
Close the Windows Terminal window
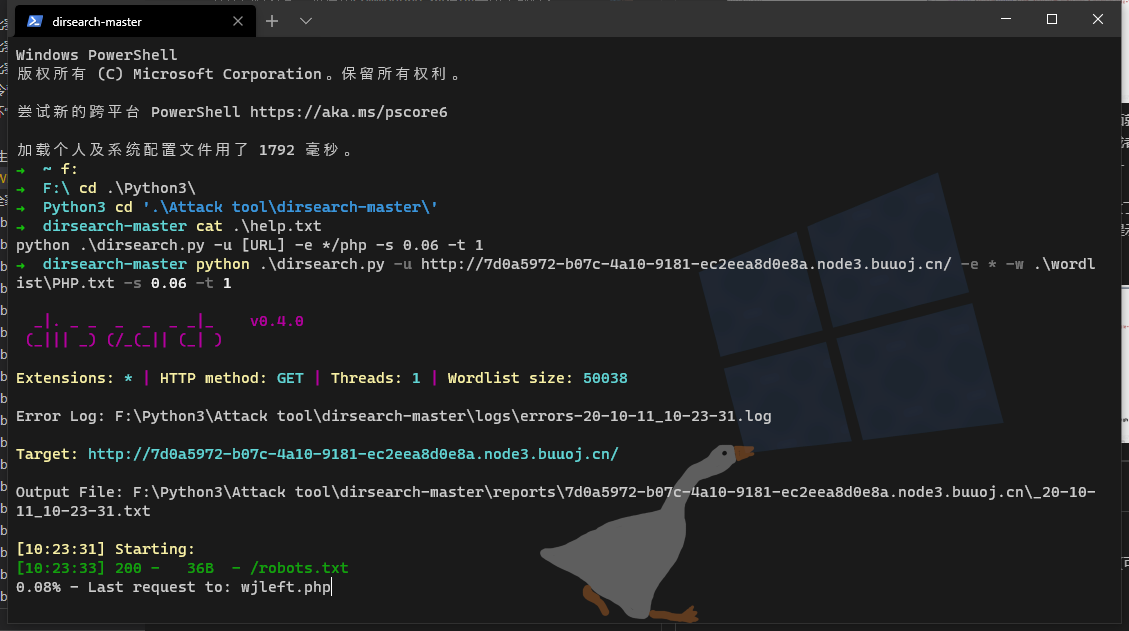(x=1098, y=19)
